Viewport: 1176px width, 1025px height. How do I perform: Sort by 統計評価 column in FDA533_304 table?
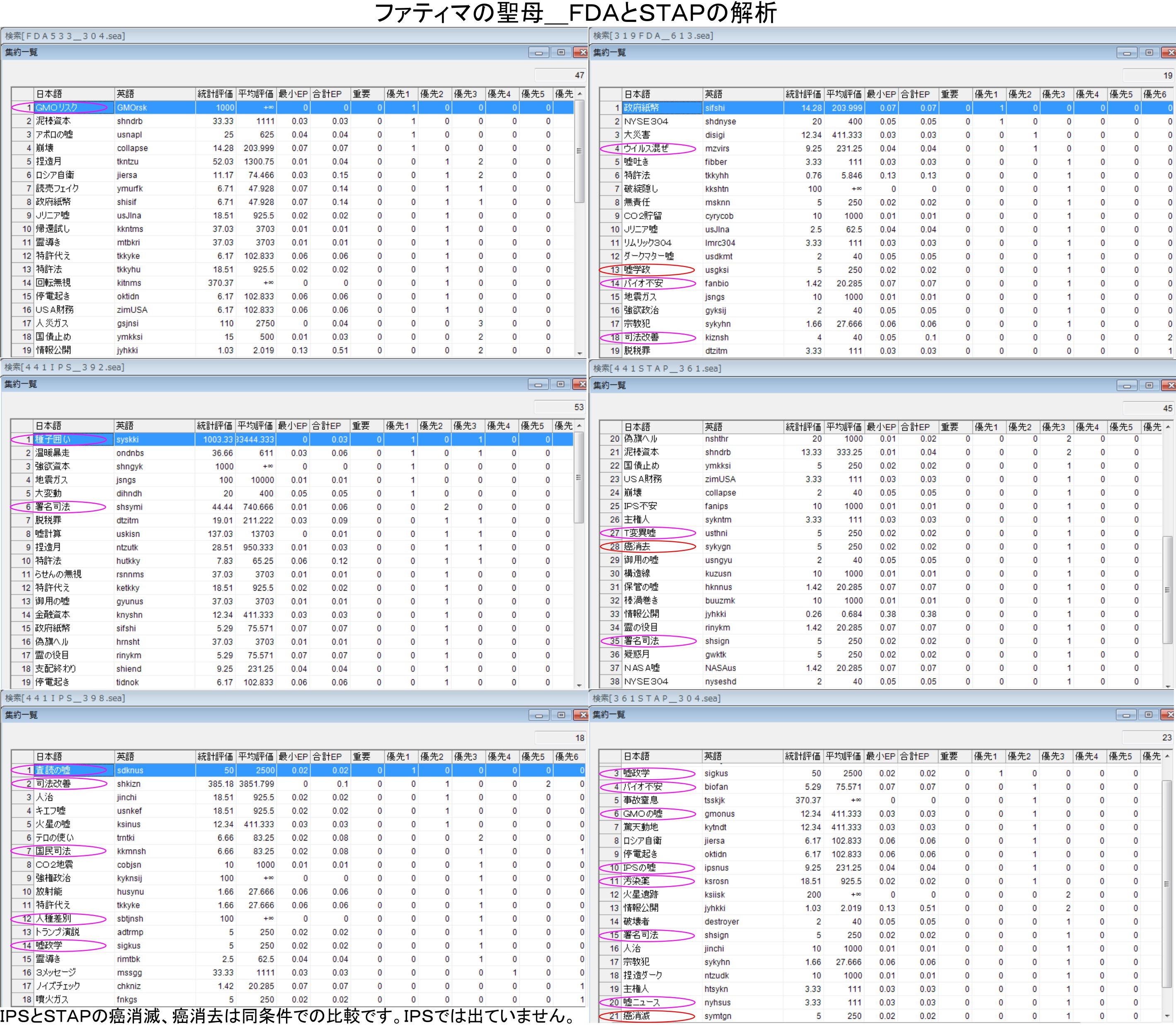(215, 94)
